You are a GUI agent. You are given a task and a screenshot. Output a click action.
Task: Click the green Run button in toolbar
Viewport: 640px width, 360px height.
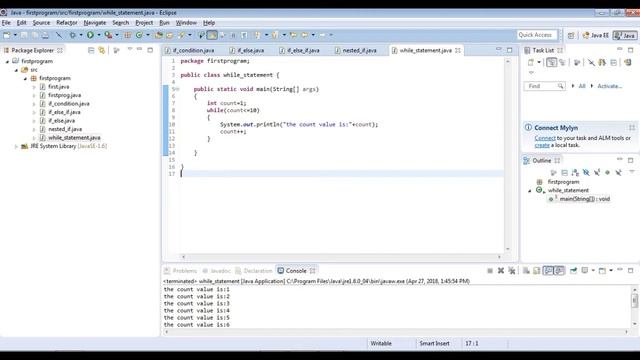pos(90,35)
